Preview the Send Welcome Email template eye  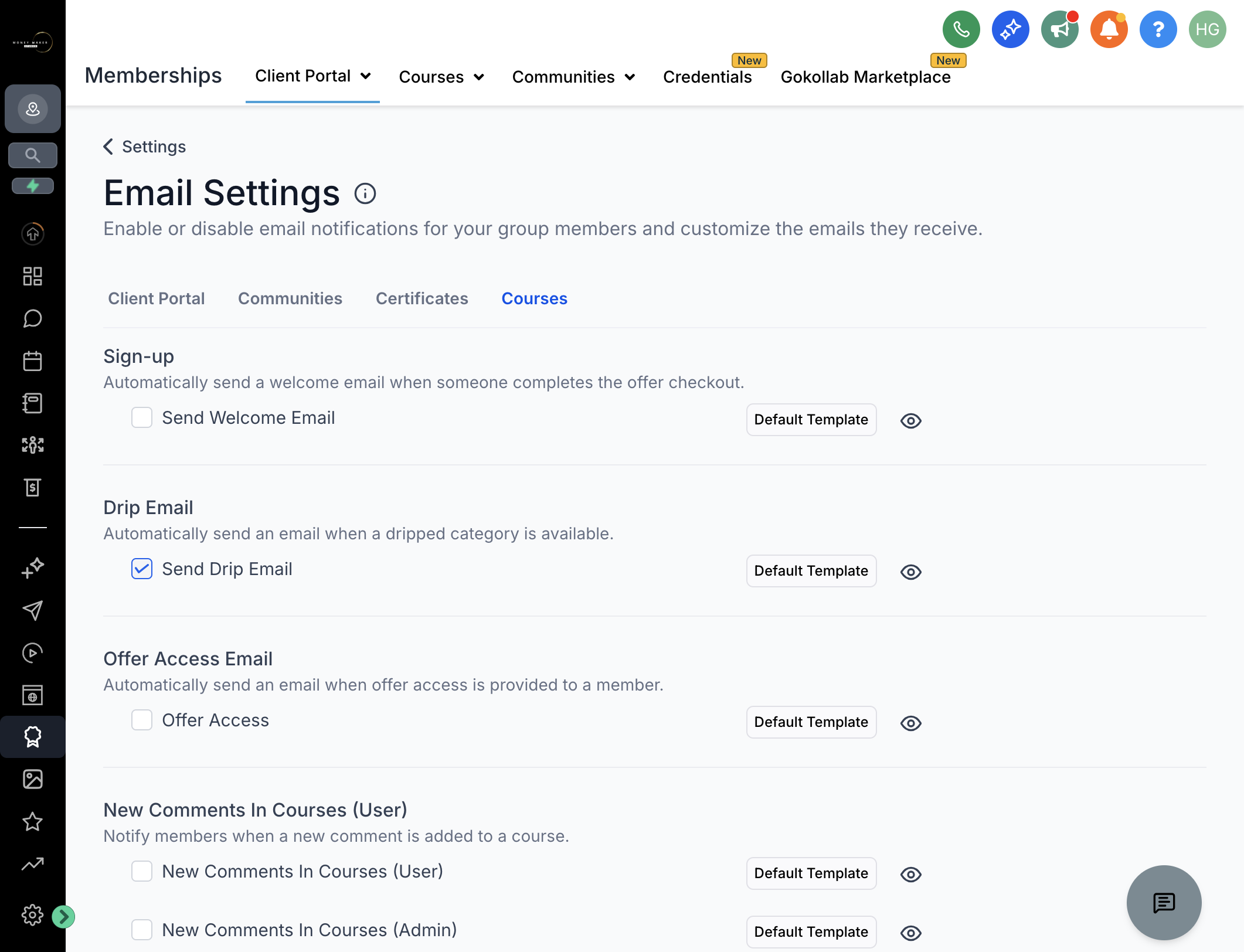point(910,421)
